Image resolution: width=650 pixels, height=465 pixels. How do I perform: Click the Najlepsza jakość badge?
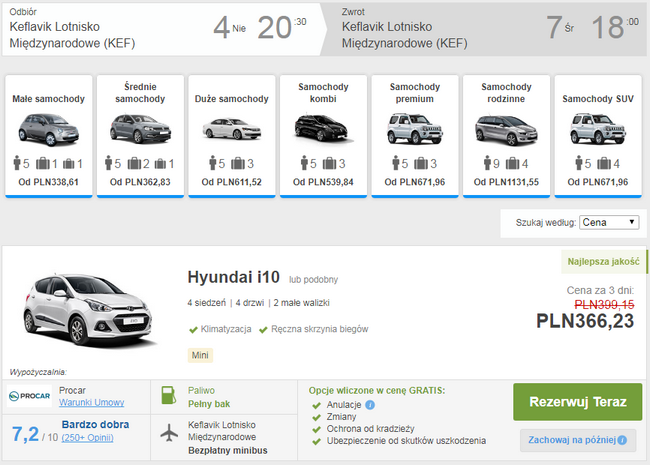pos(604,262)
